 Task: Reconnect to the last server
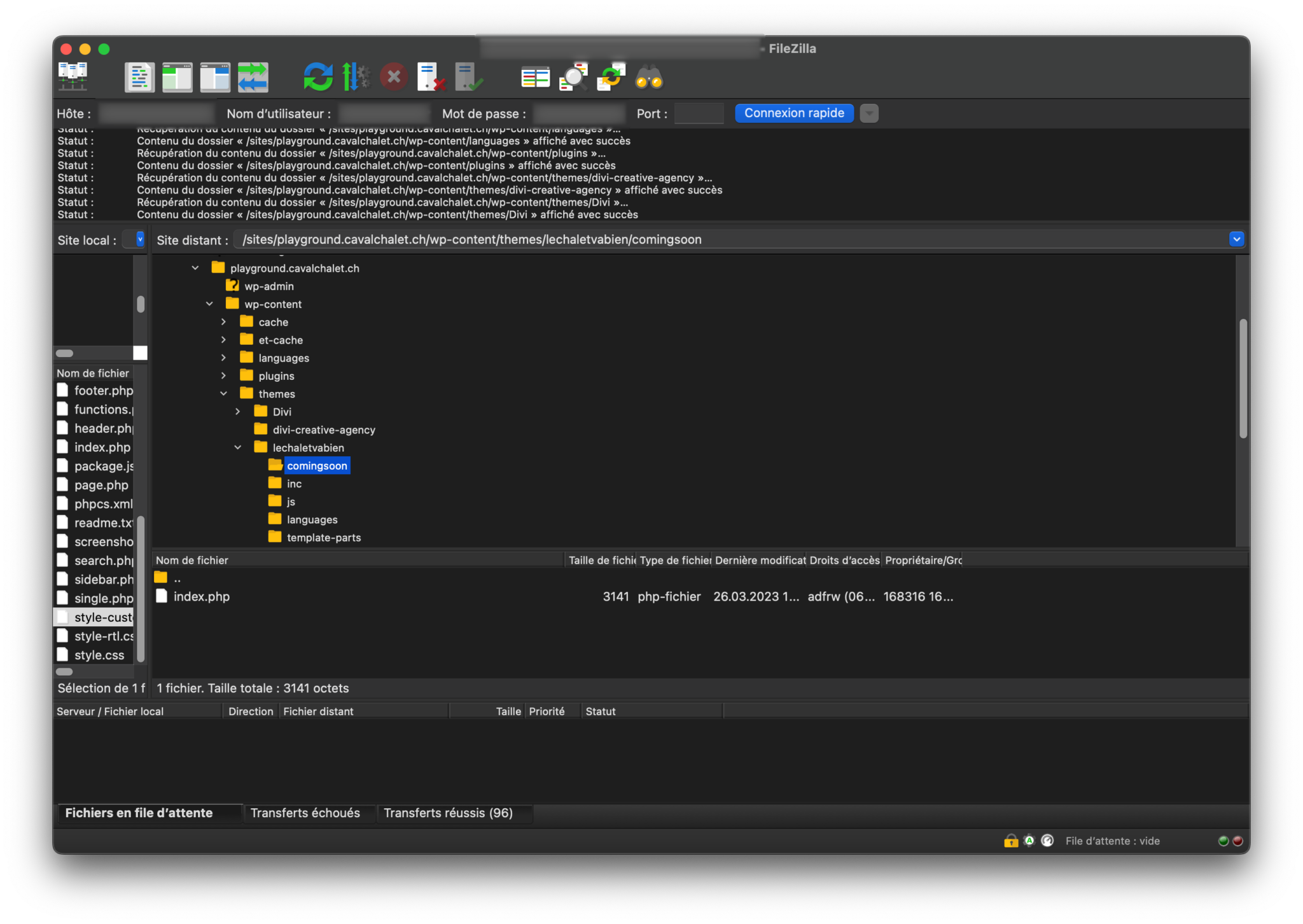tap(469, 77)
